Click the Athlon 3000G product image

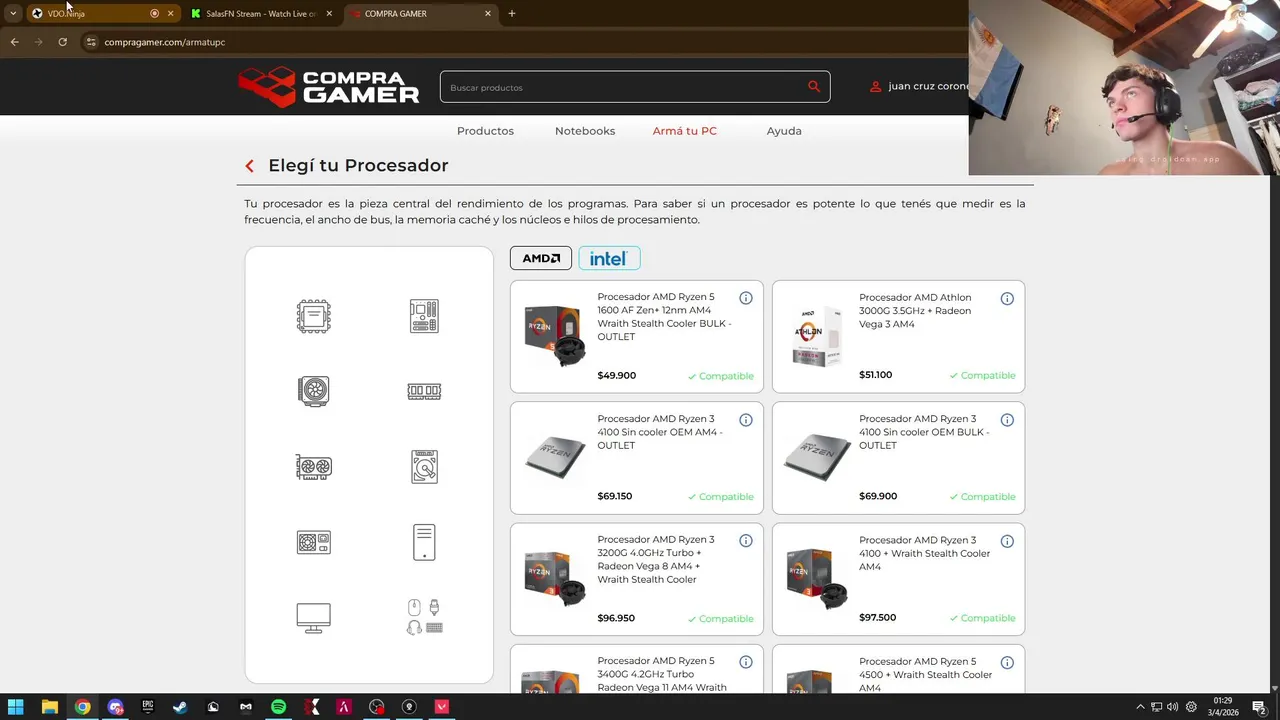pos(817,336)
